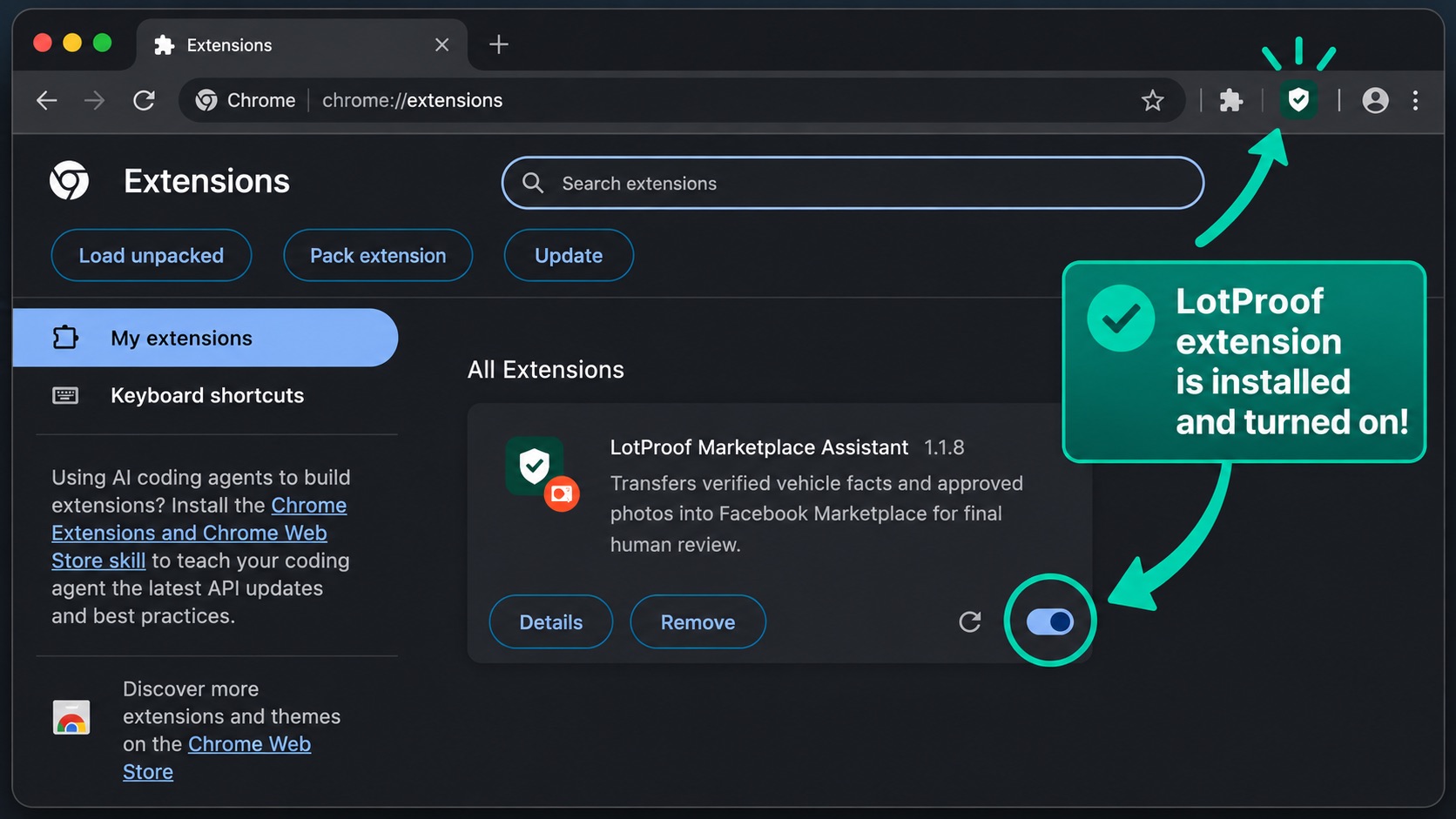Click the LotProof shield icon in the toolbar

pyautogui.click(x=1298, y=101)
